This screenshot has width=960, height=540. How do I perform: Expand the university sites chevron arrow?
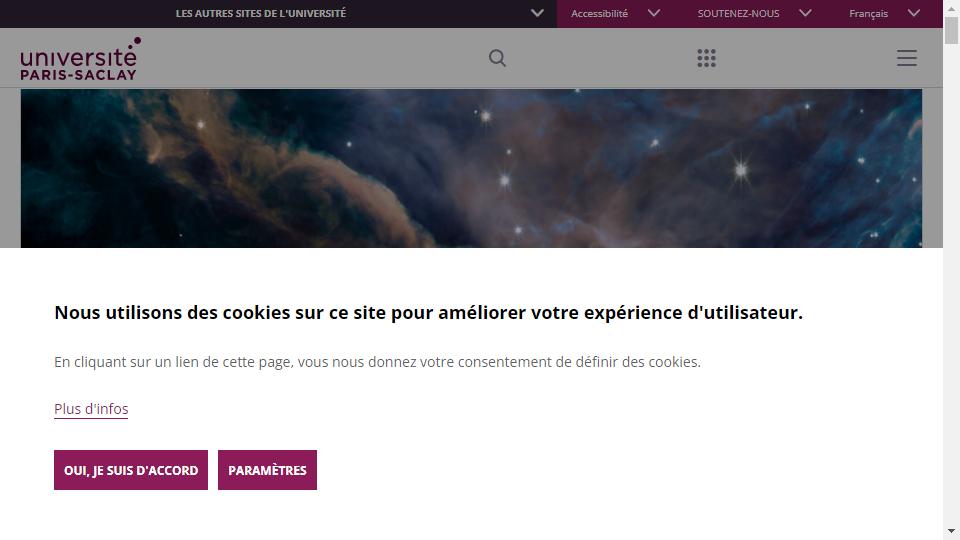pos(537,13)
